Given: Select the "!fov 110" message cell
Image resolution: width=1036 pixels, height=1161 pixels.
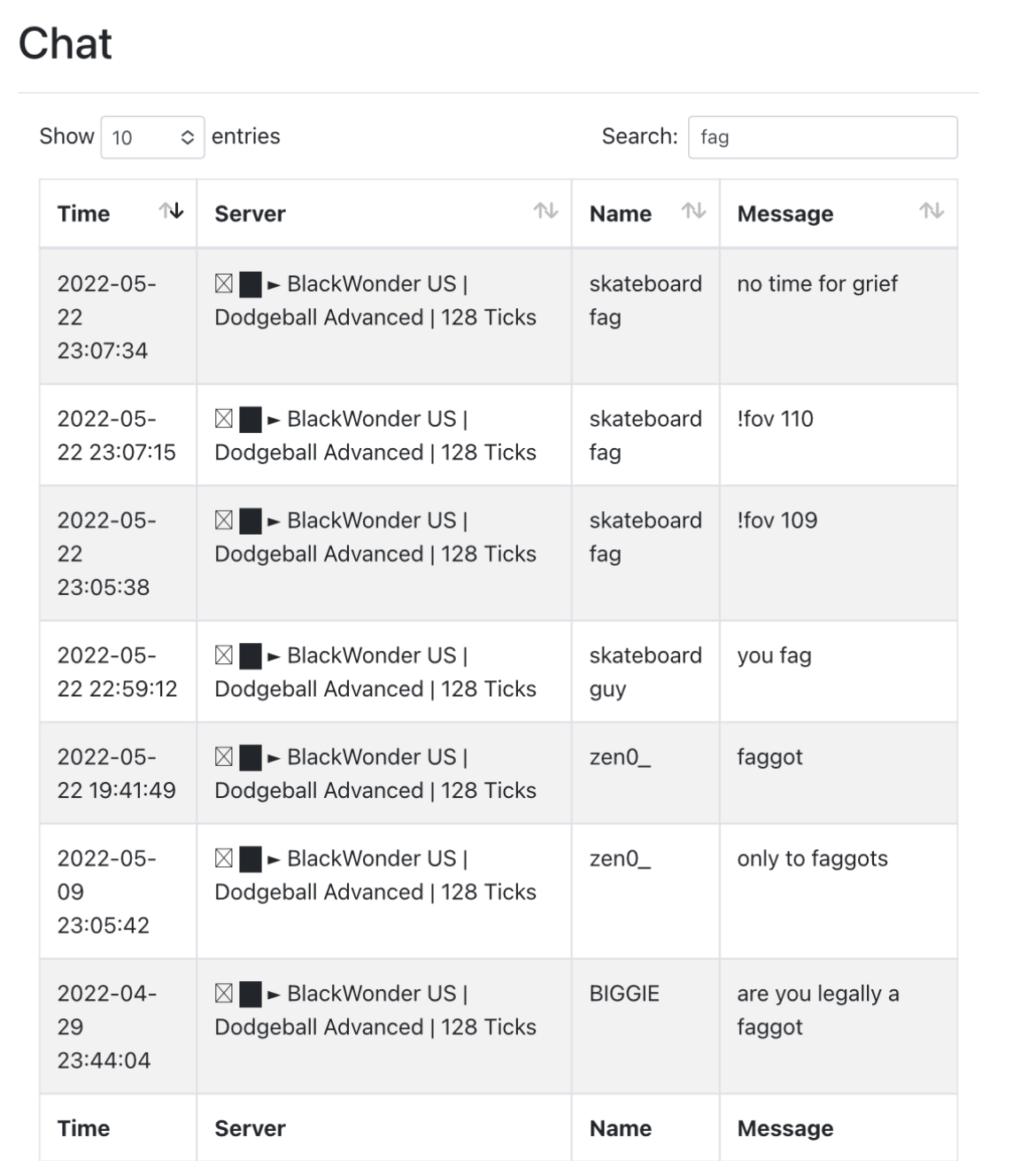Looking at the screenshot, I should click(x=838, y=435).
